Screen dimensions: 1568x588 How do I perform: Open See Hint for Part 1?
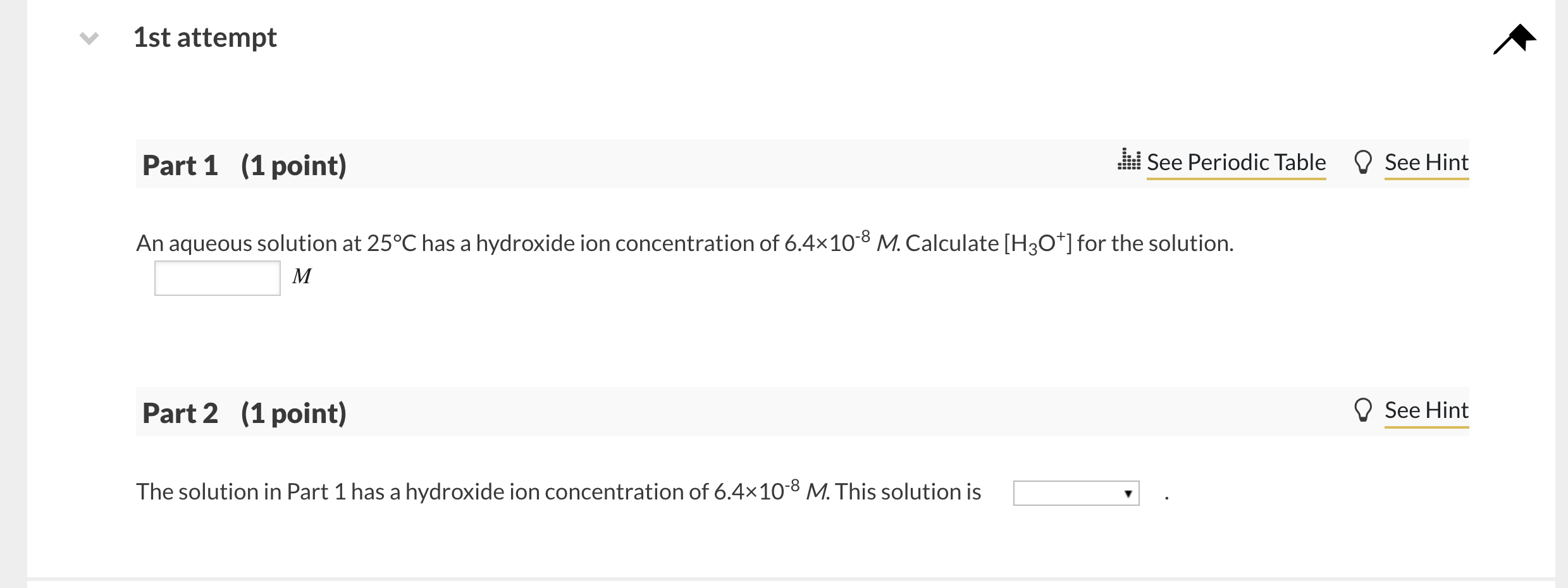[1426, 162]
